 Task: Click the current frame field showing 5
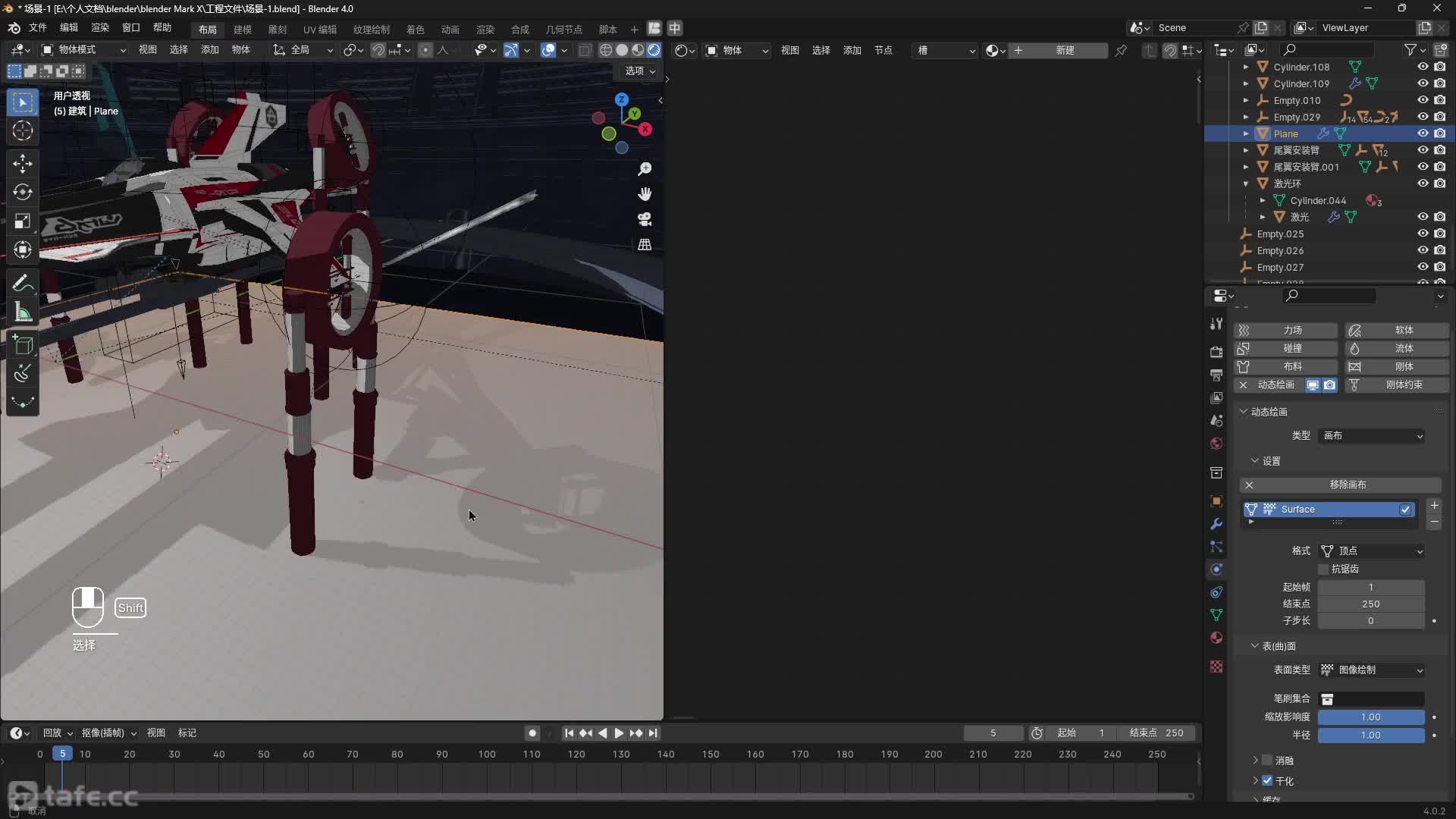click(x=993, y=733)
